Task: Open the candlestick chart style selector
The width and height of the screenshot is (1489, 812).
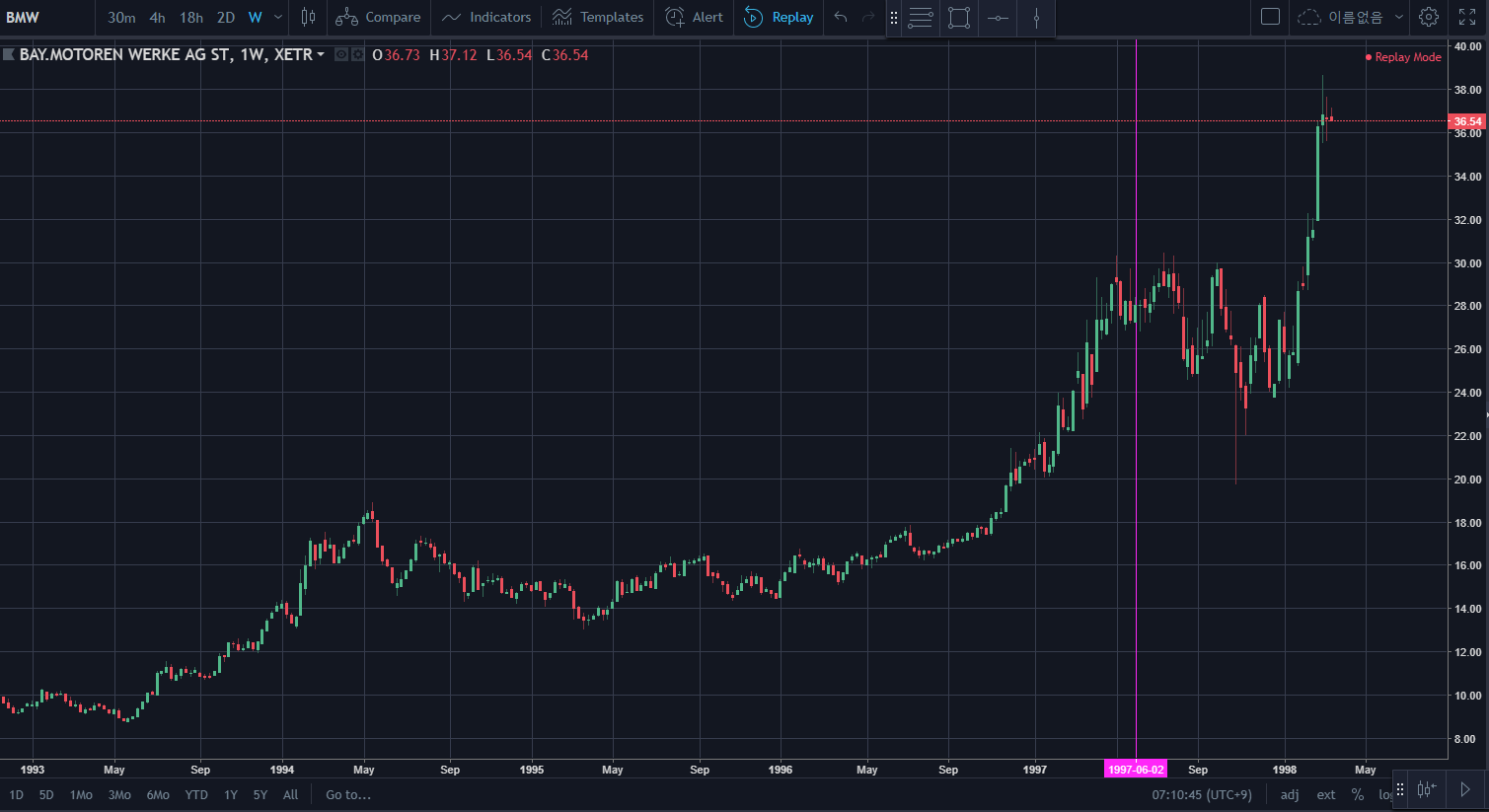Action: click(308, 17)
